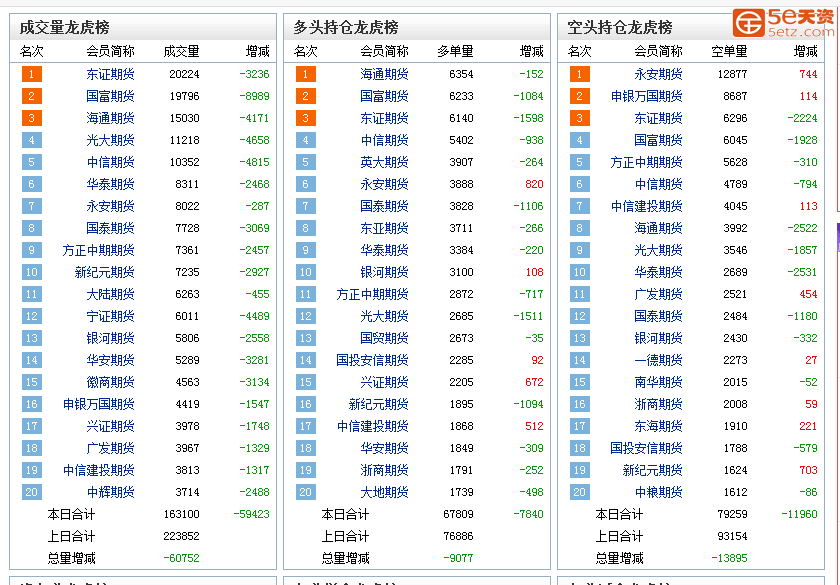The image size is (840, 585).
Task: Select the 本日合计 short total 79259
Action: pyautogui.click(x=732, y=514)
